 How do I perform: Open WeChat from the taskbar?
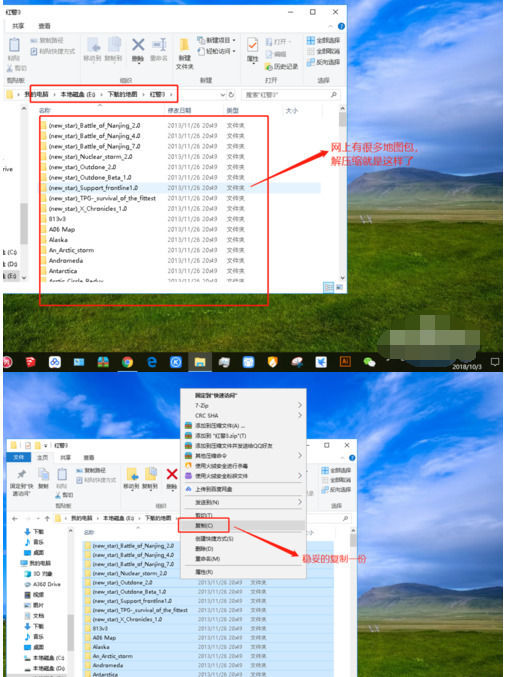tap(369, 362)
